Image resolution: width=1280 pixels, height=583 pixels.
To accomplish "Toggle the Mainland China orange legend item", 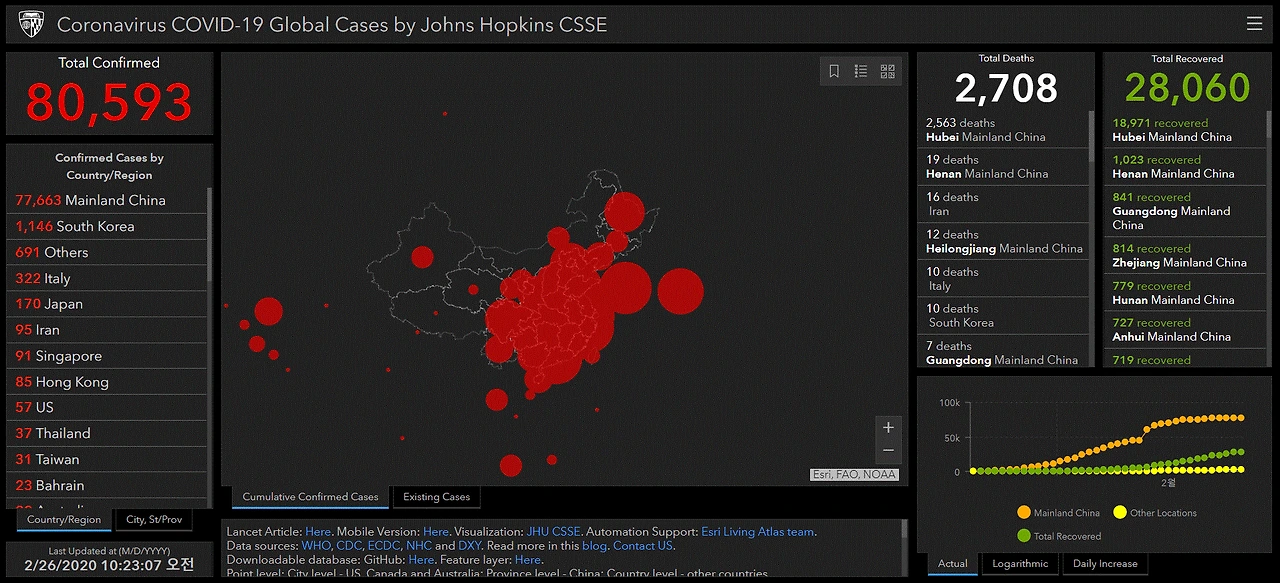I will [x=1058, y=513].
